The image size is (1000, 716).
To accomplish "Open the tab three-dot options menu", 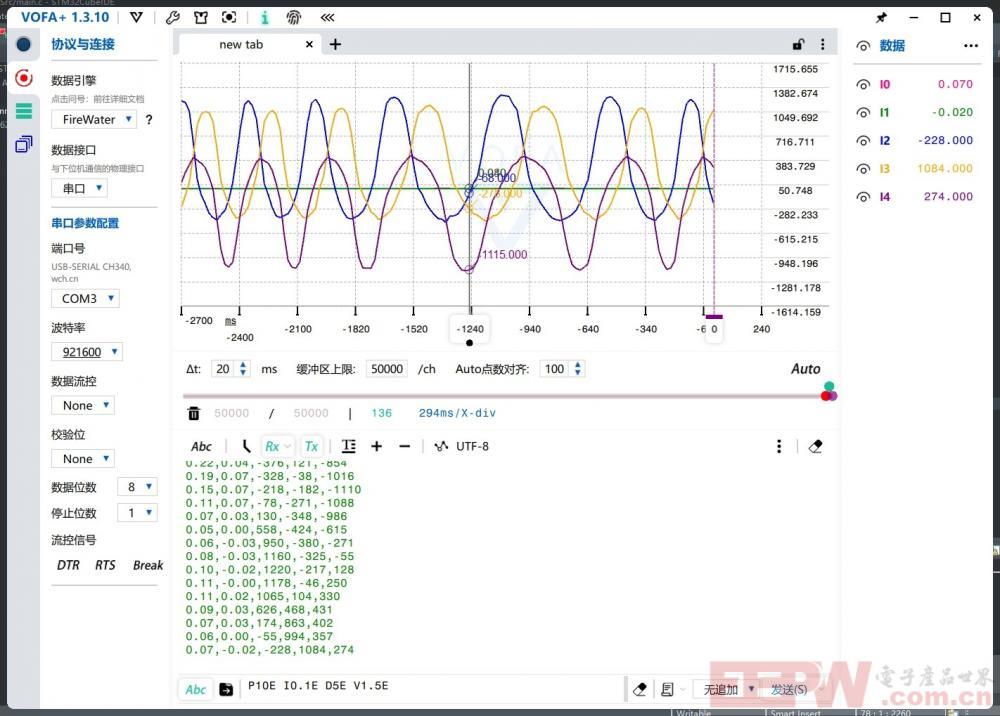I will point(823,44).
